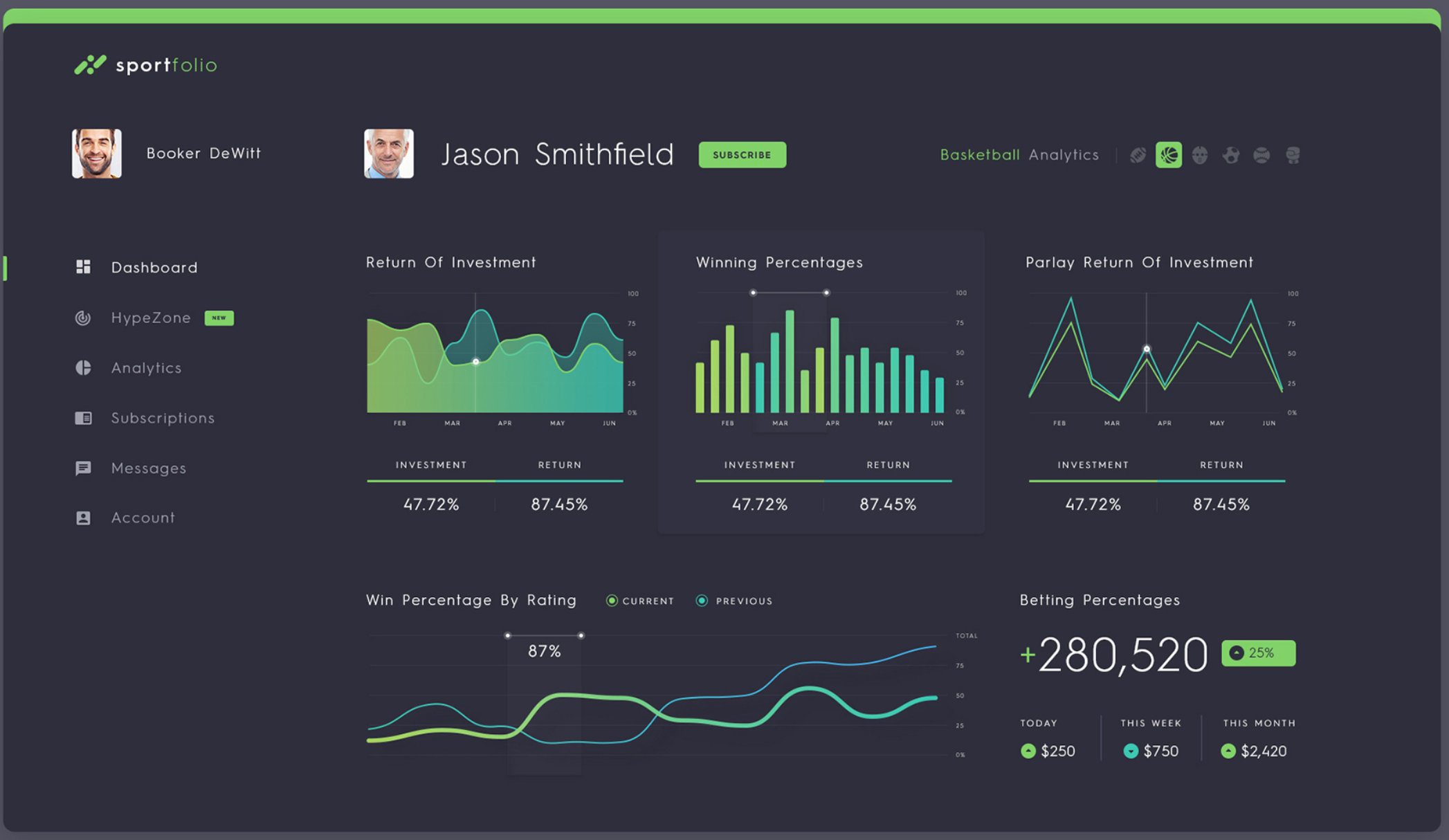1449x840 pixels.
Task: Click the HypeZone sidebar icon
Action: point(83,318)
